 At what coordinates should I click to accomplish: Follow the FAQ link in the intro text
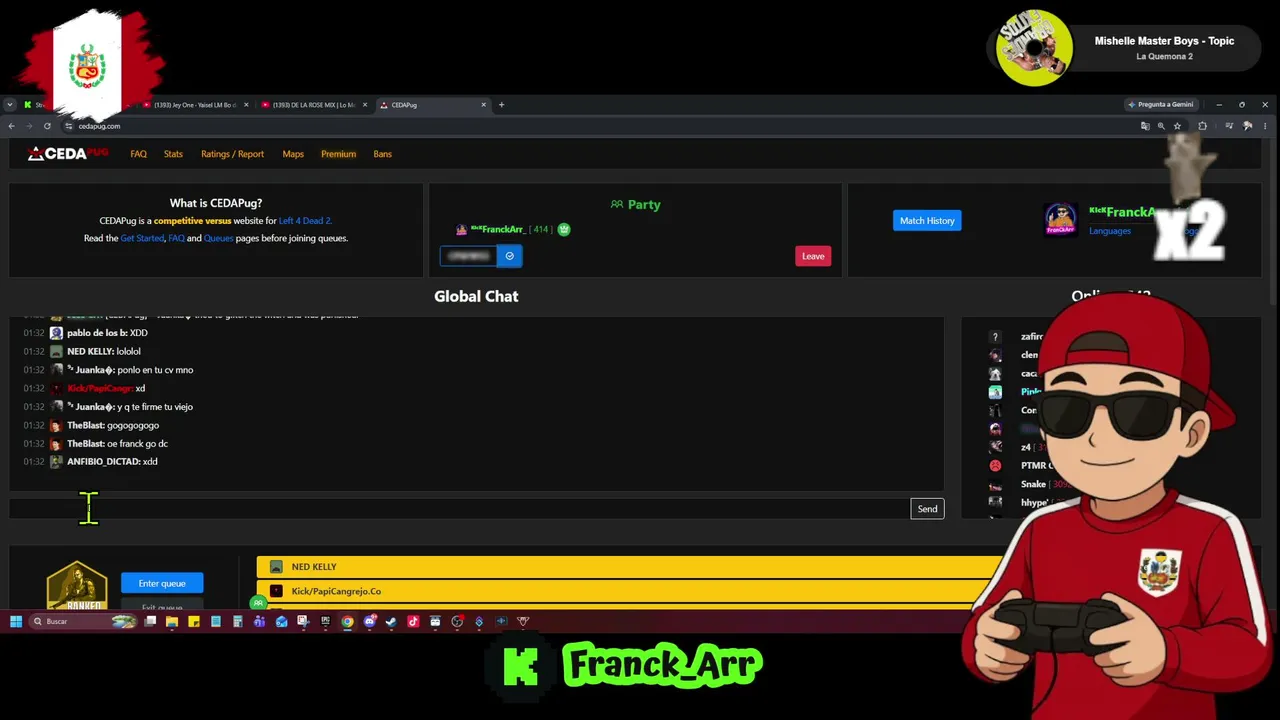pos(176,238)
